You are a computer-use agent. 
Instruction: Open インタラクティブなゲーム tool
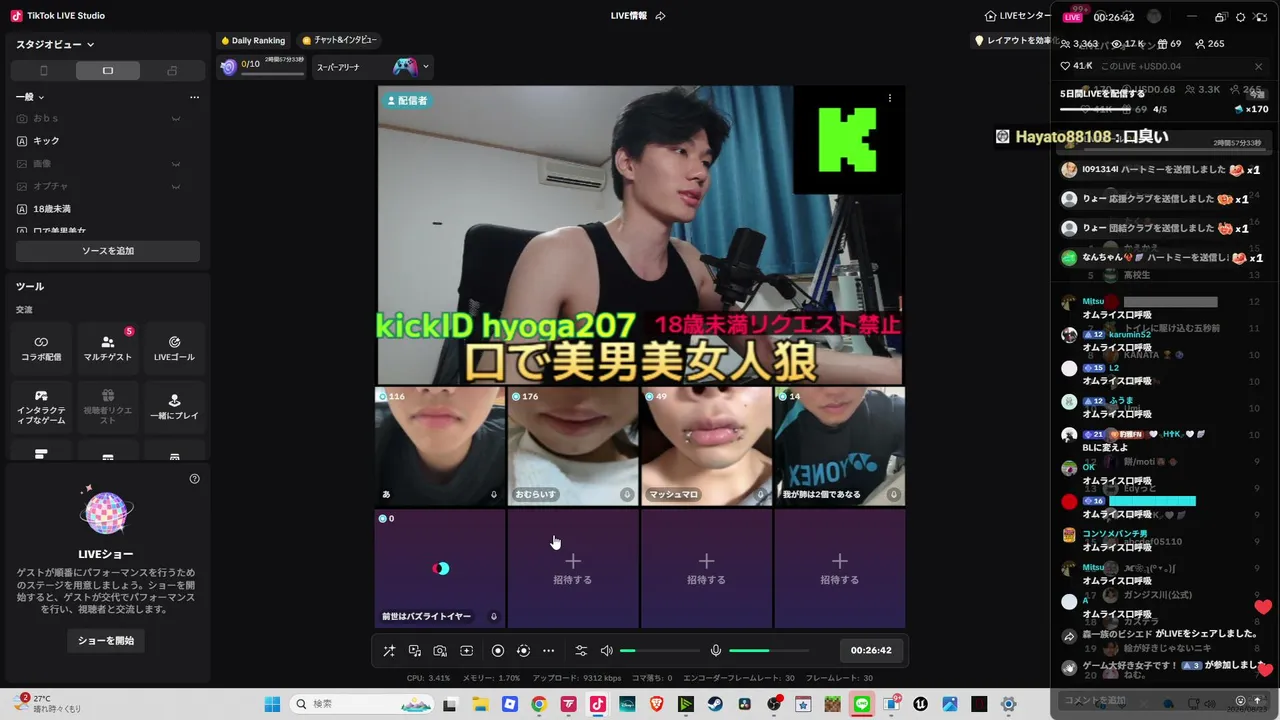coord(41,407)
